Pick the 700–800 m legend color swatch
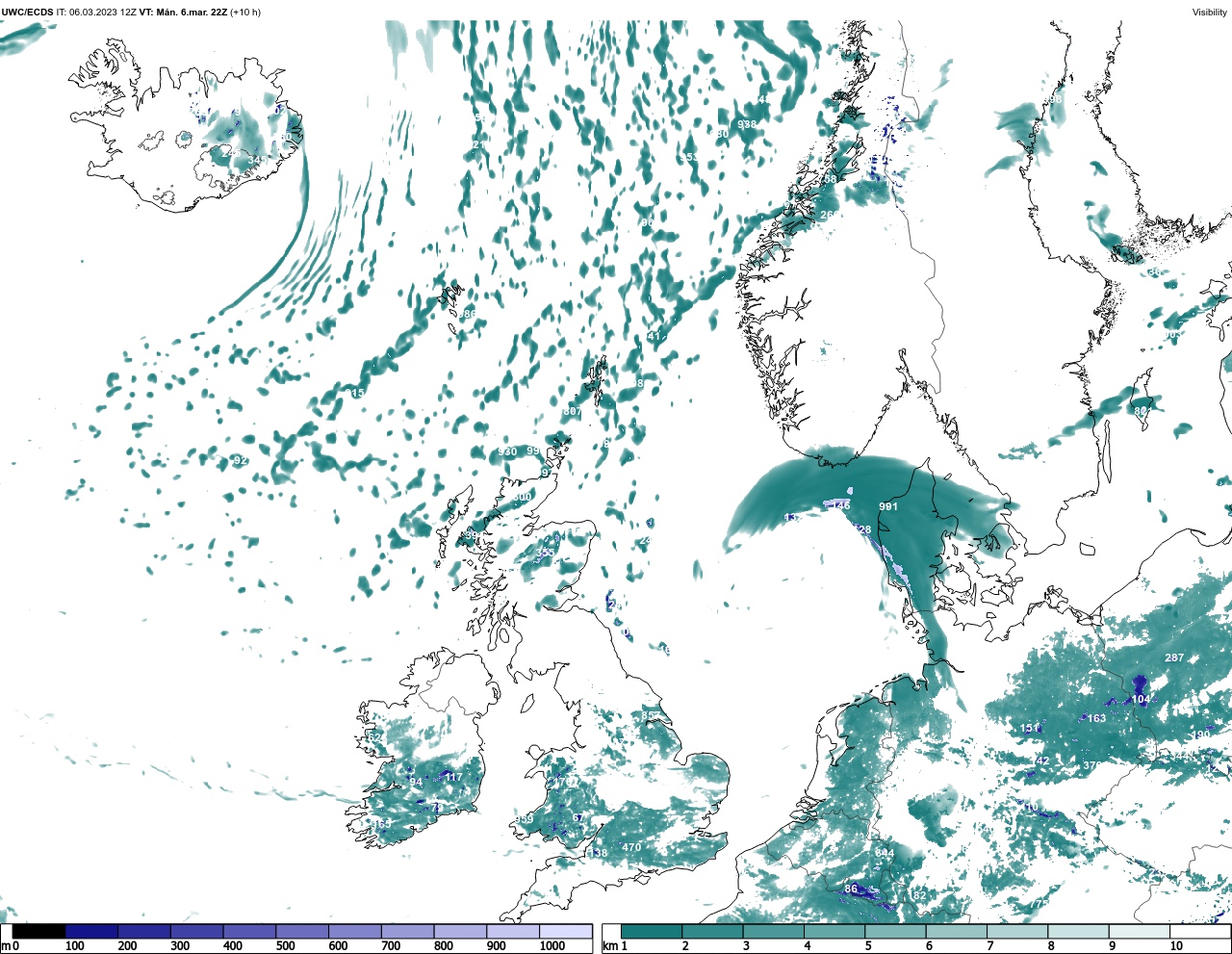The height and width of the screenshot is (954, 1232). (x=407, y=932)
